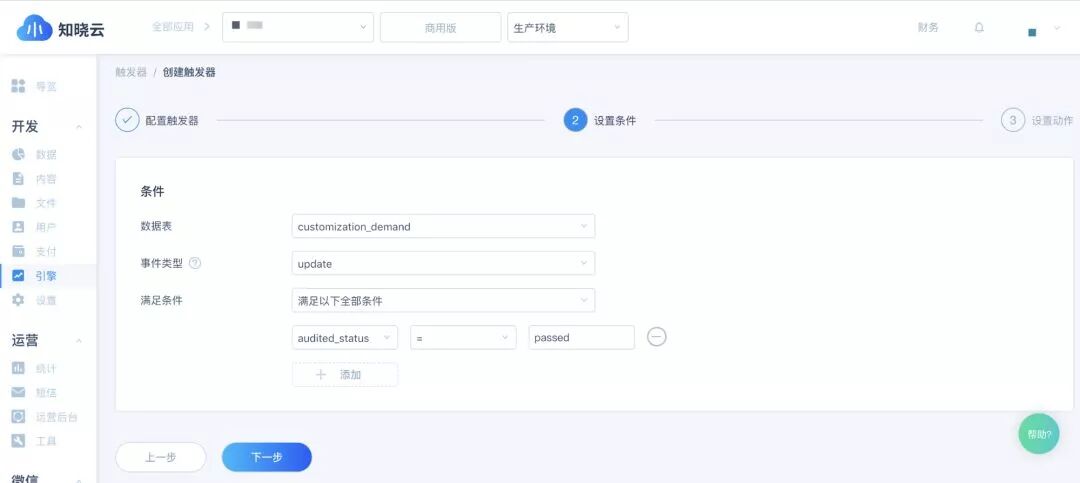
Task: Go to 工具 in sidebar
Action: pos(46,440)
